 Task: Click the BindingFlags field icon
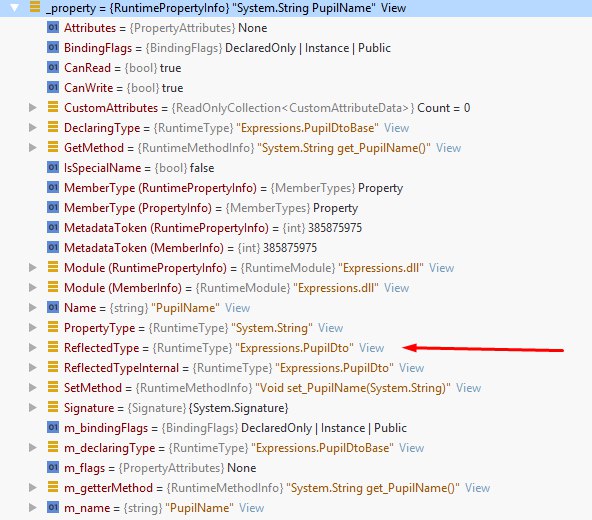53,47
